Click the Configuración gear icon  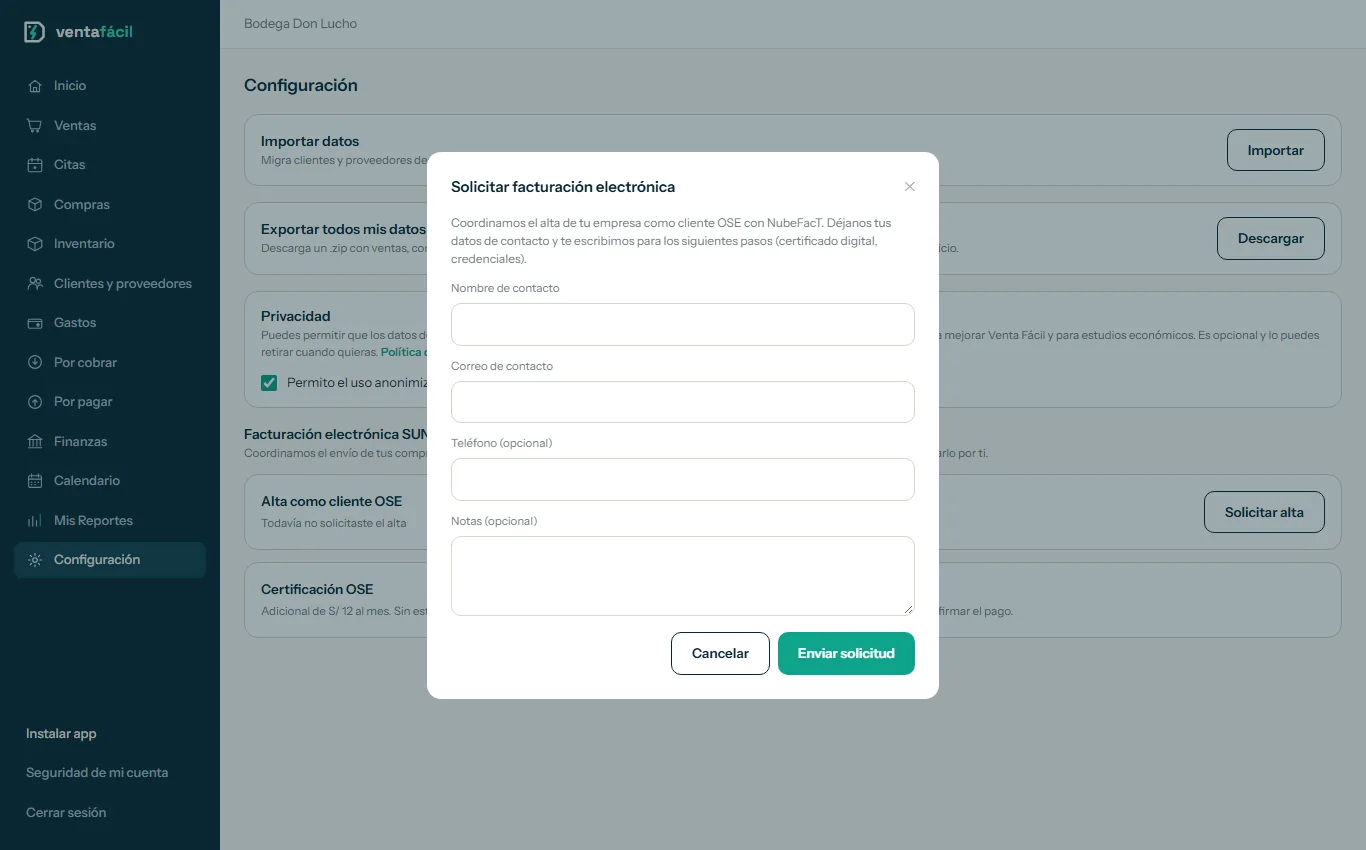(35, 560)
